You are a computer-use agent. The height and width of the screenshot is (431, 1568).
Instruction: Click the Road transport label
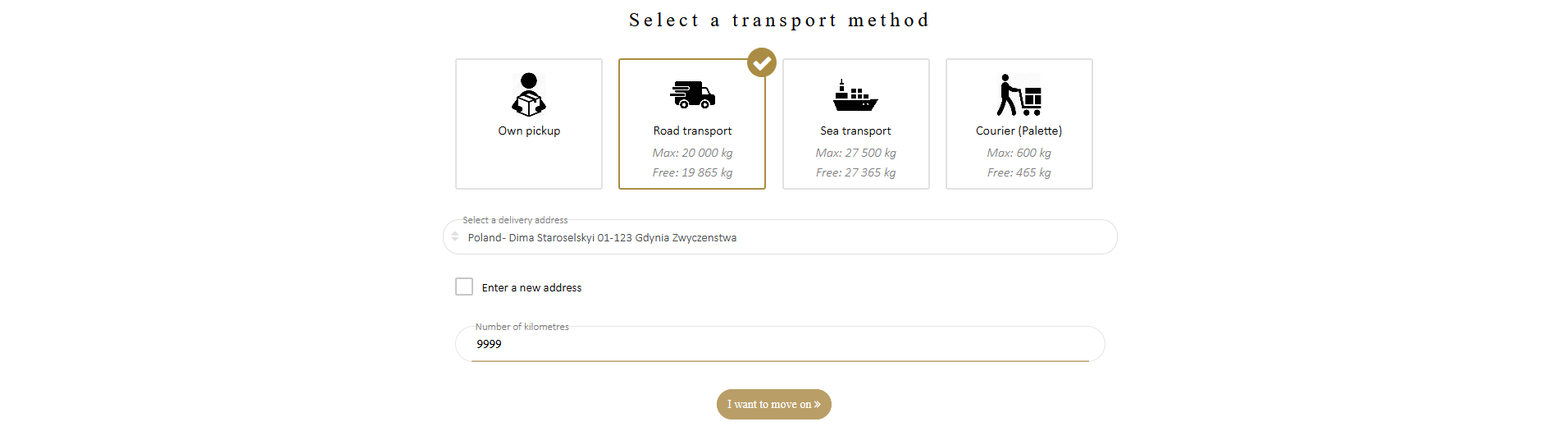tap(692, 131)
